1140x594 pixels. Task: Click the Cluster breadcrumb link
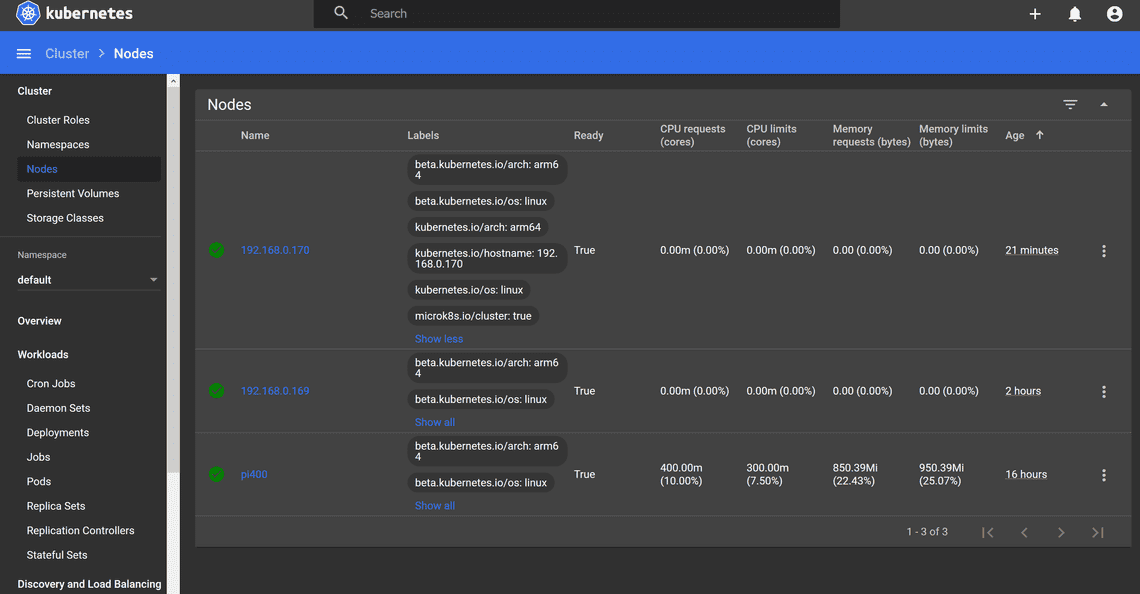(67, 54)
